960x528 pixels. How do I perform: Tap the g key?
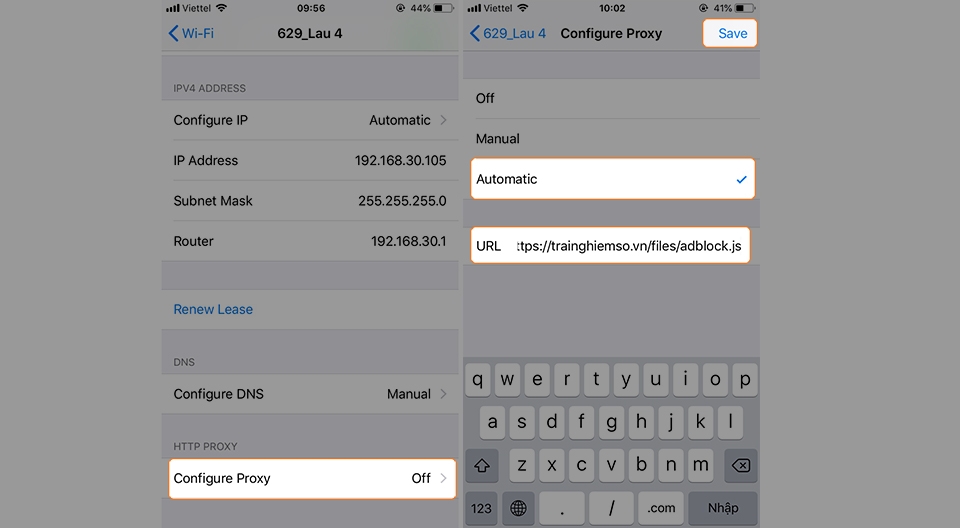point(611,422)
